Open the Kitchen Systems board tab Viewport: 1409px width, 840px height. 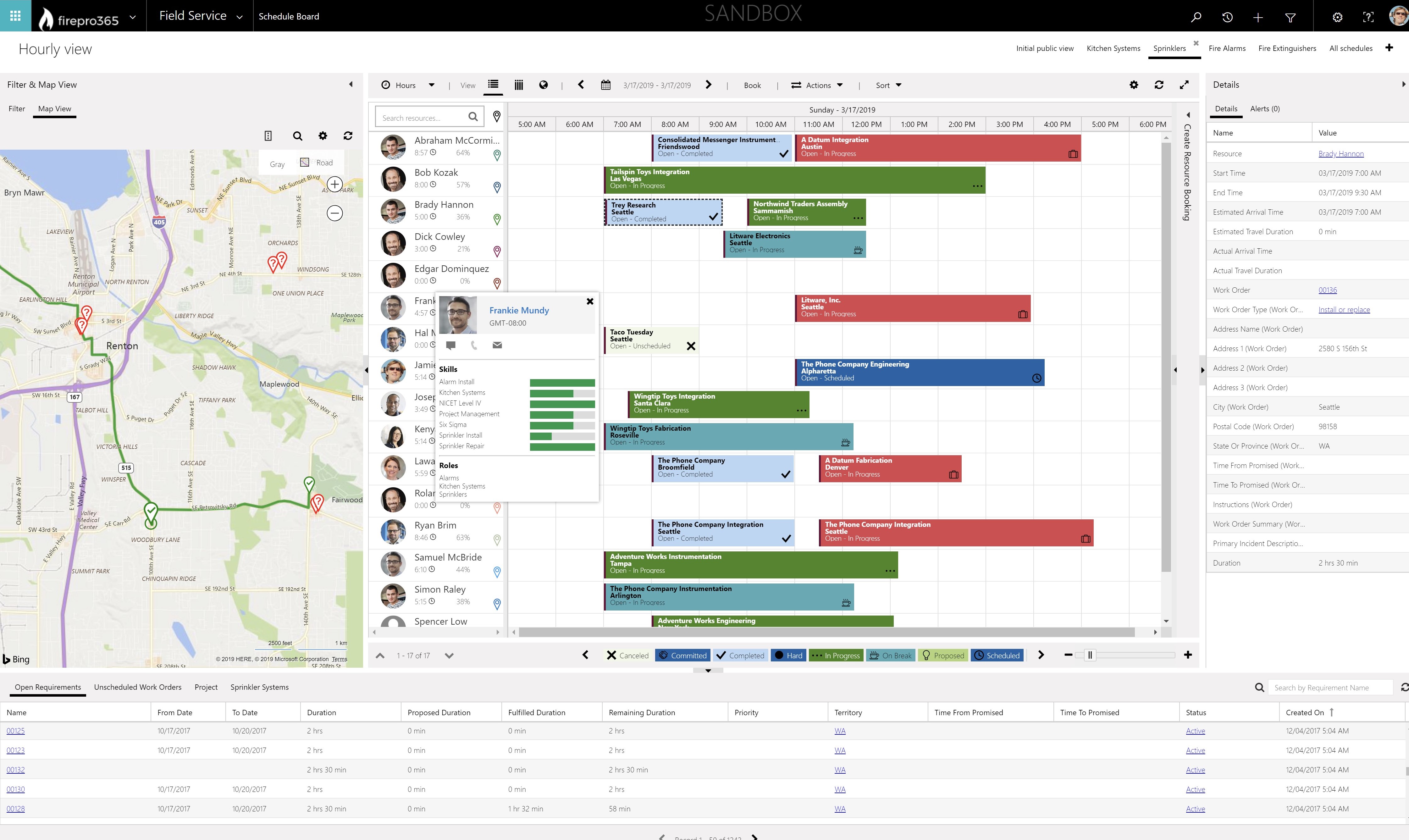point(1113,48)
